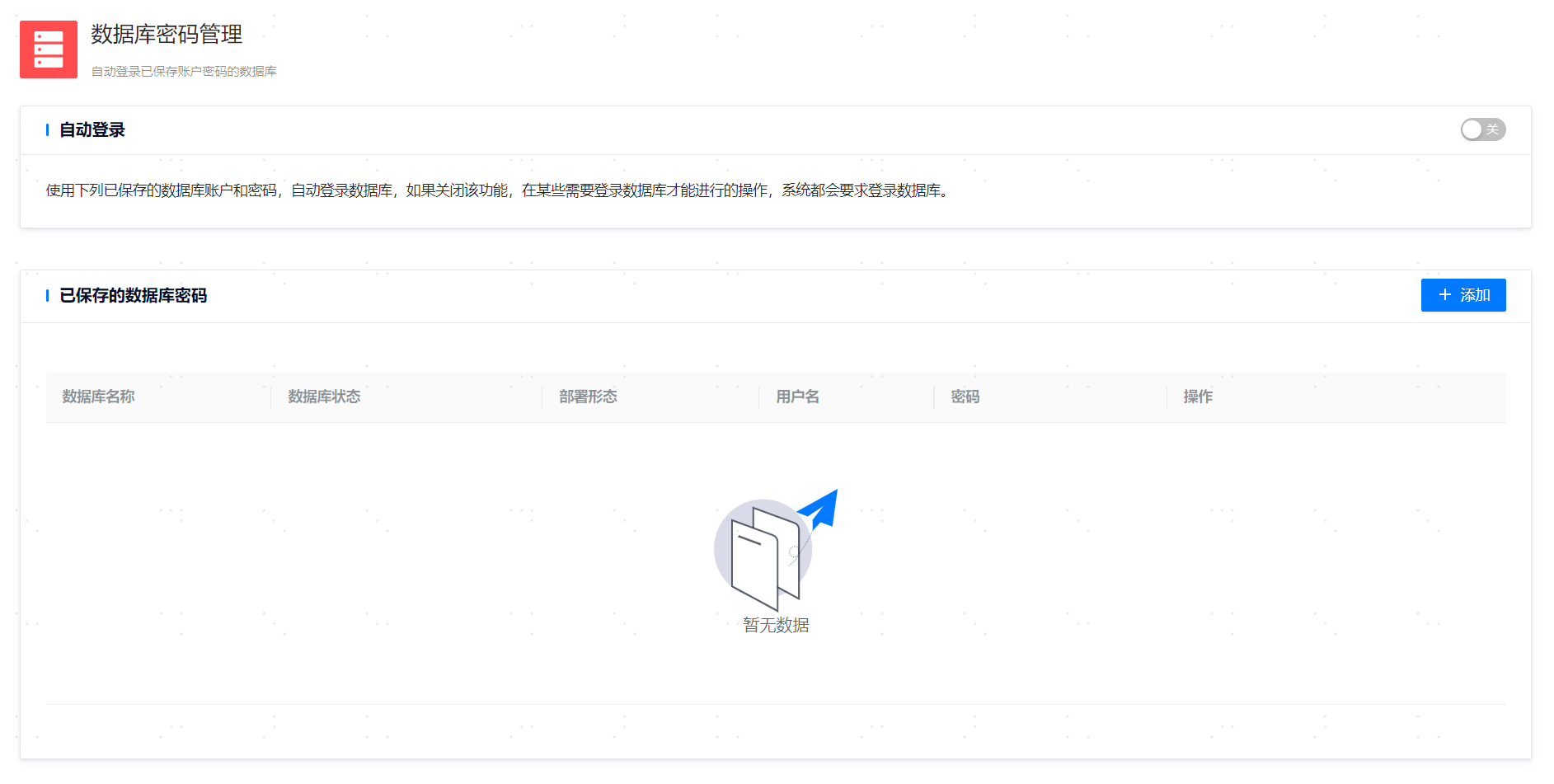
Task: Click the auto-login description paragraph
Action: pos(498,190)
